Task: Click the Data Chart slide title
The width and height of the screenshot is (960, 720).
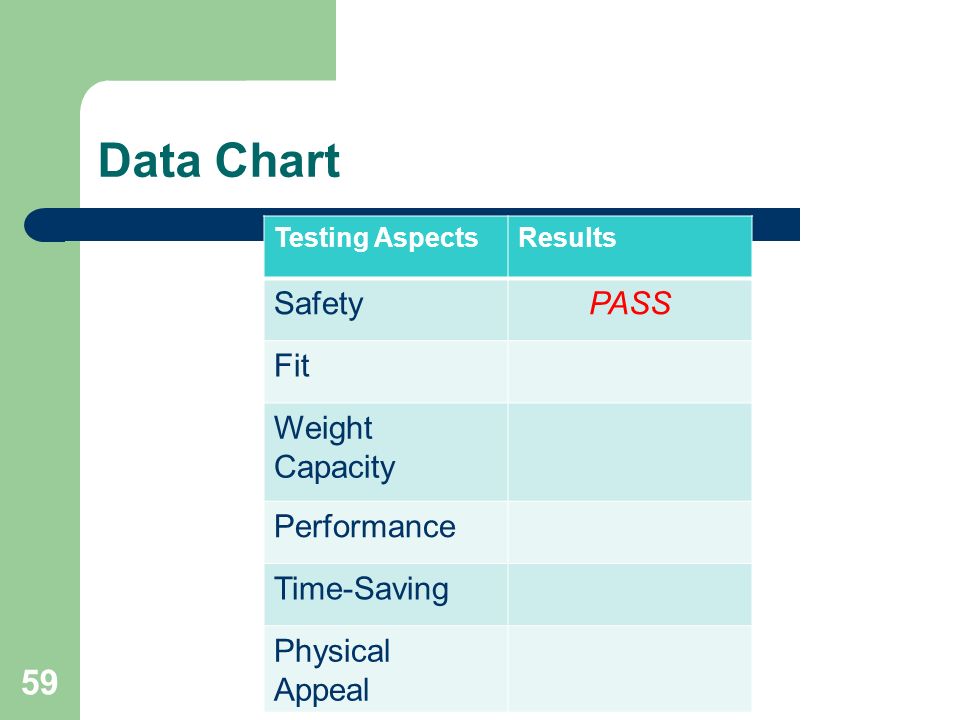Action: tap(219, 160)
